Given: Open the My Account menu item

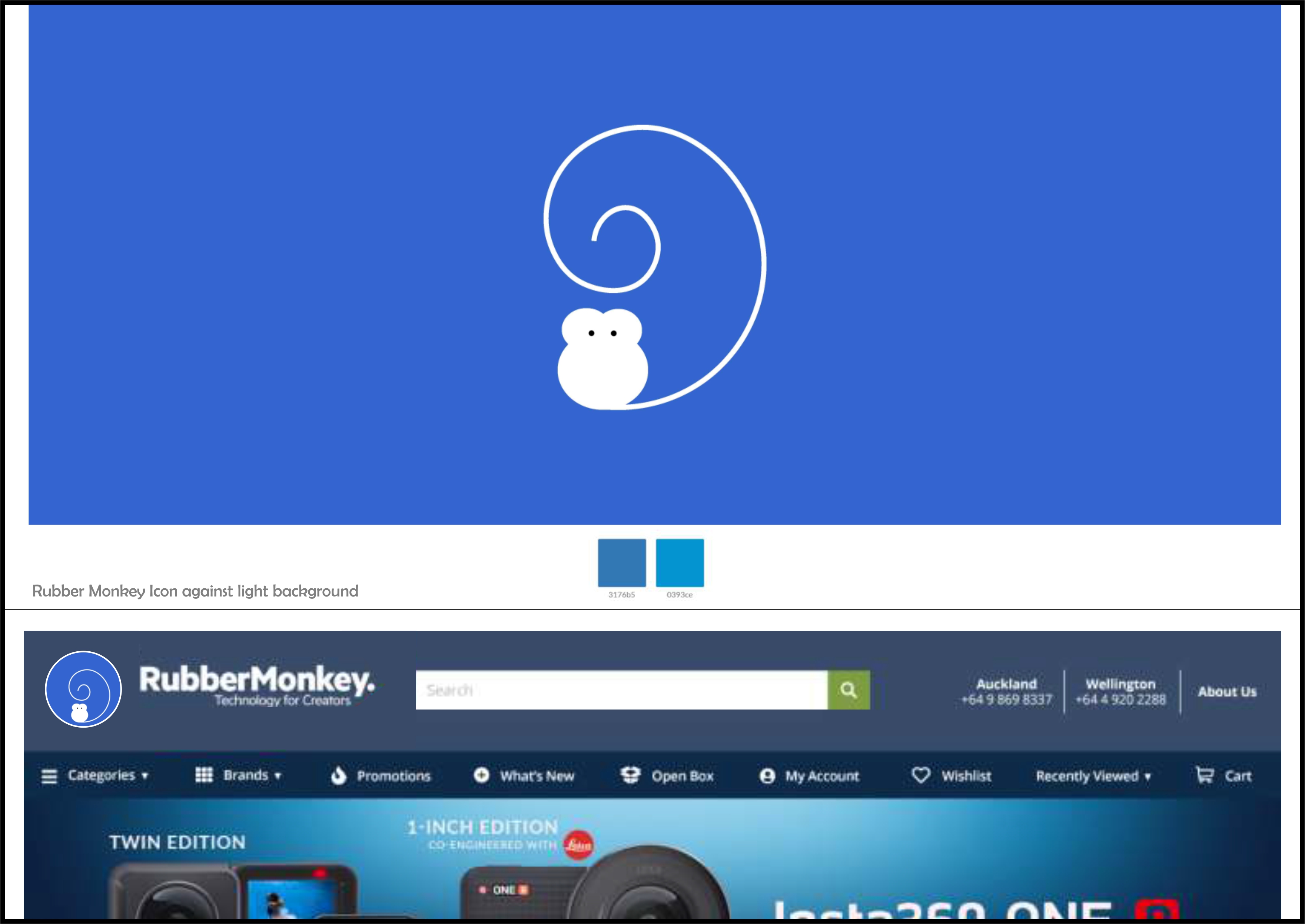Looking at the screenshot, I should [822, 776].
